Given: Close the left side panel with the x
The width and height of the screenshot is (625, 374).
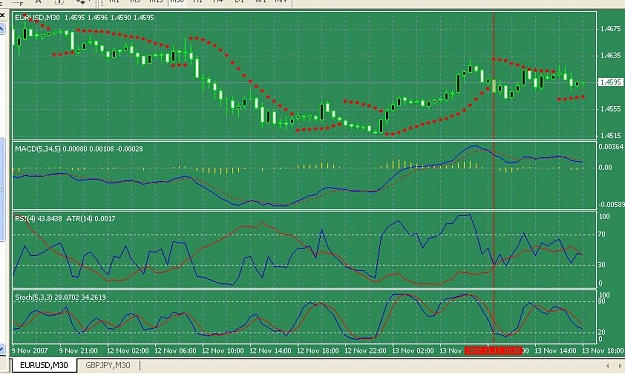Looking at the screenshot, I should point(2,15).
